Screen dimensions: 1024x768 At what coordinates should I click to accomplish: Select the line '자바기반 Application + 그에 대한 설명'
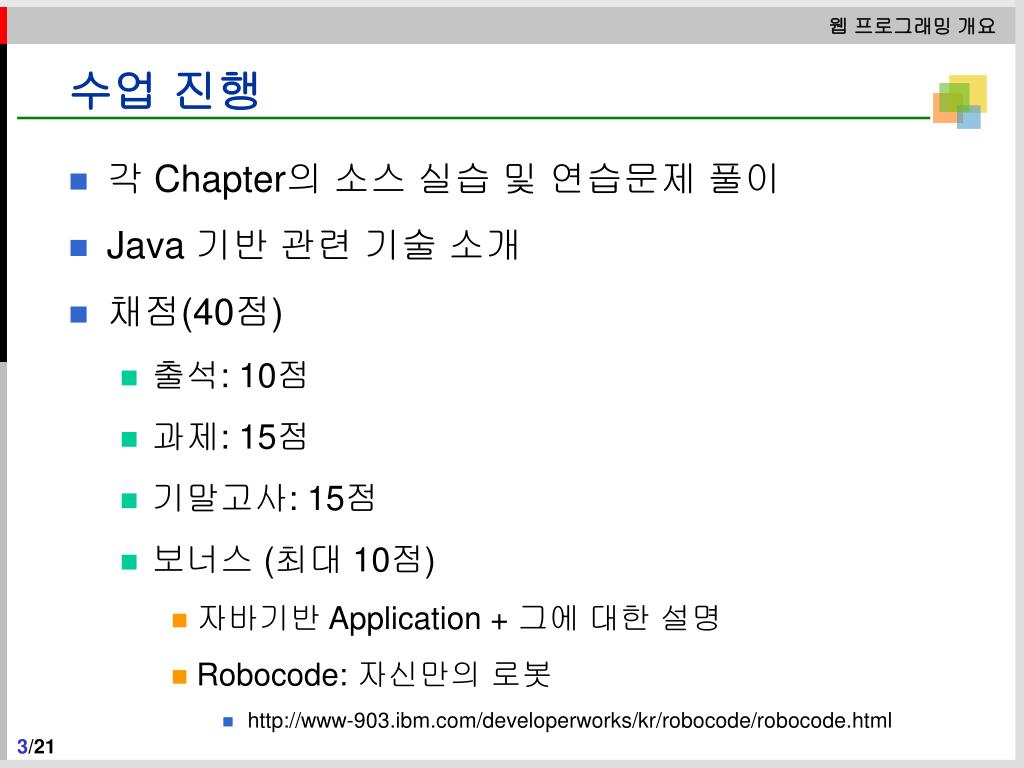(458, 618)
